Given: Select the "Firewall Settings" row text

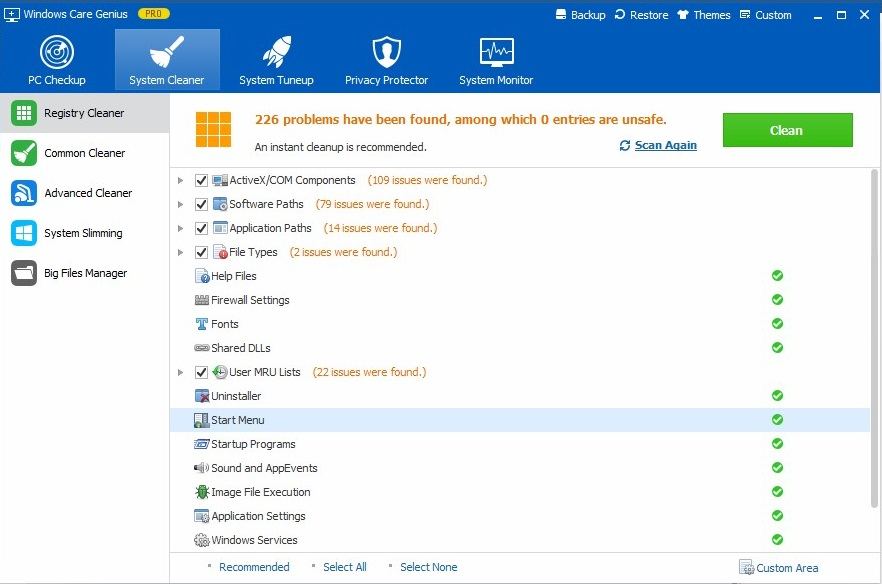Looking at the screenshot, I should 250,300.
